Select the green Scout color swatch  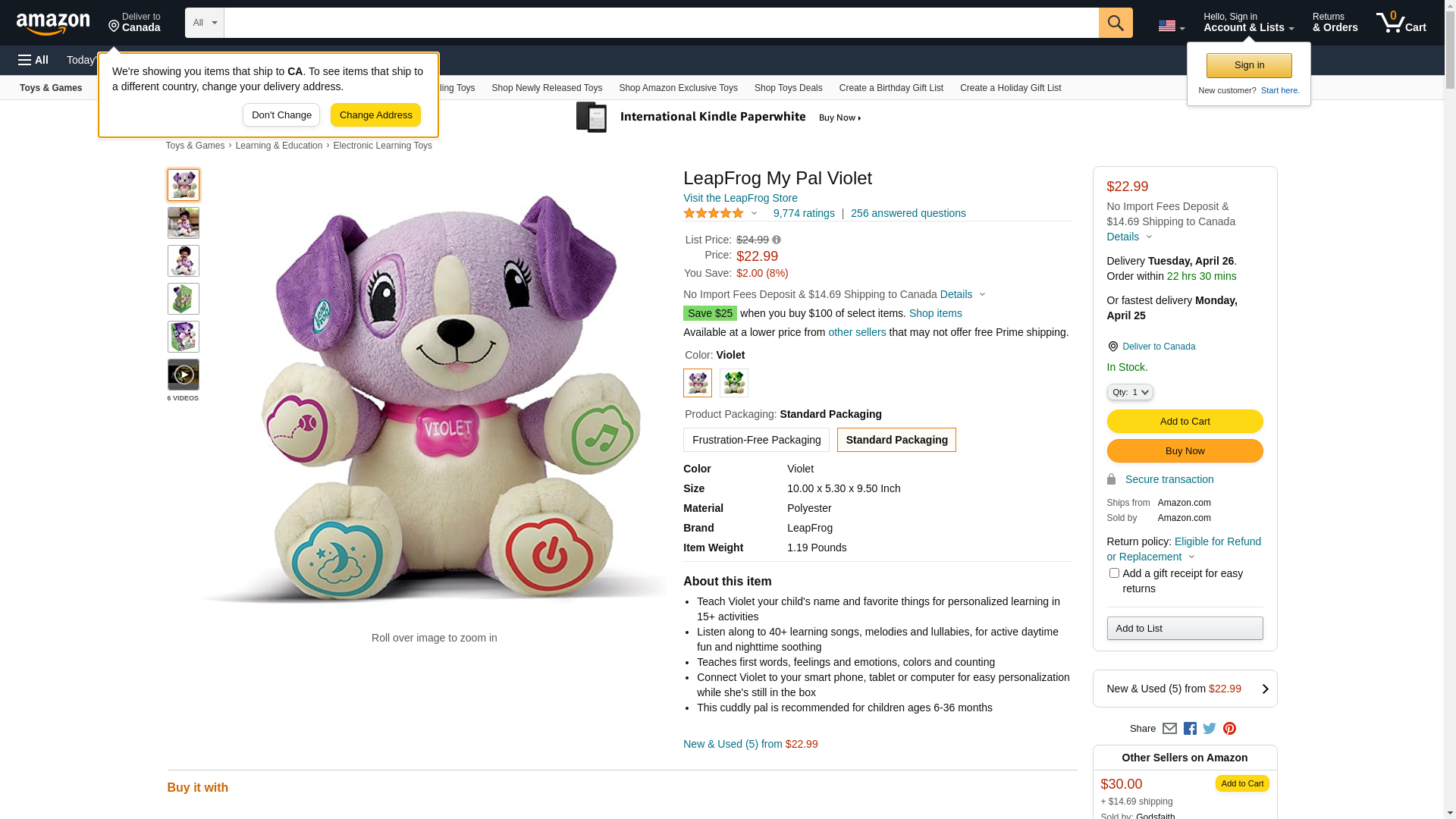[733, 383]
